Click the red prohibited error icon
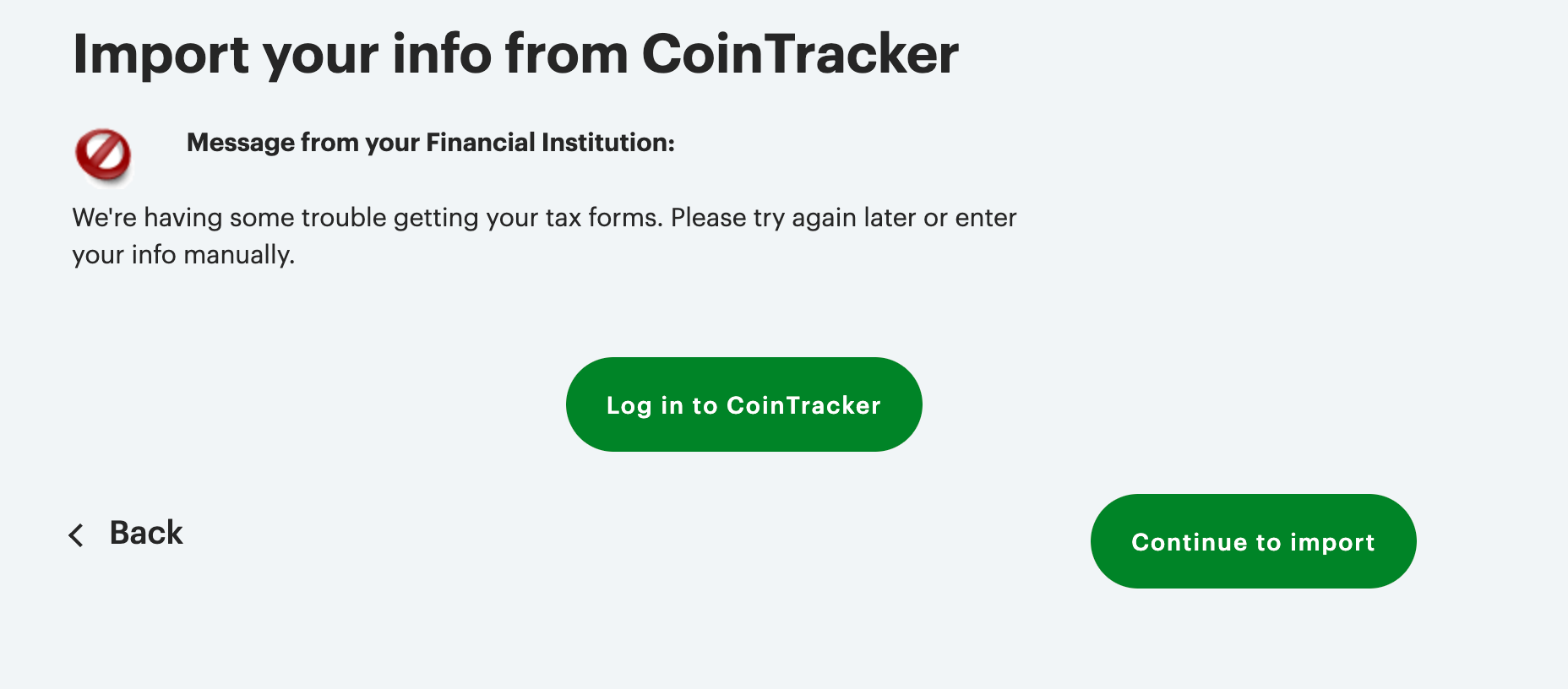1568x689 pixels. (x=103, y=155)
